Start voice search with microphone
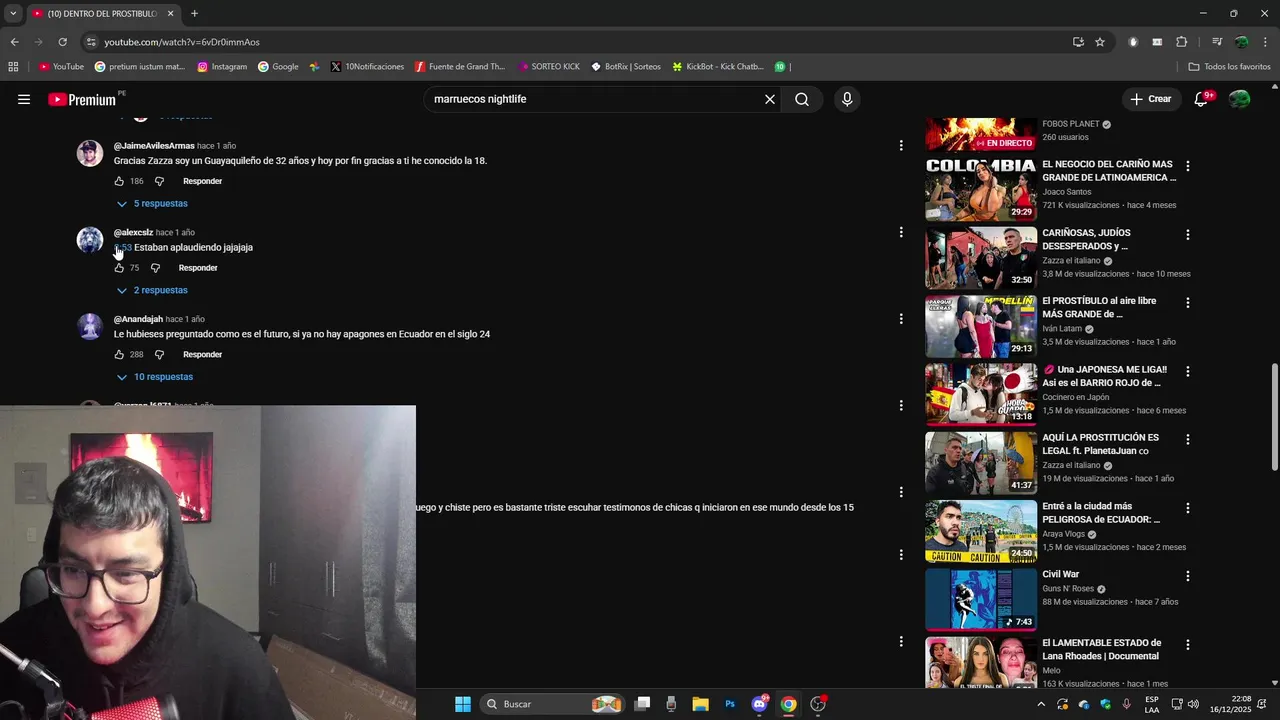The height and width of the screenshot is (720, 1280). pos(847,99)
